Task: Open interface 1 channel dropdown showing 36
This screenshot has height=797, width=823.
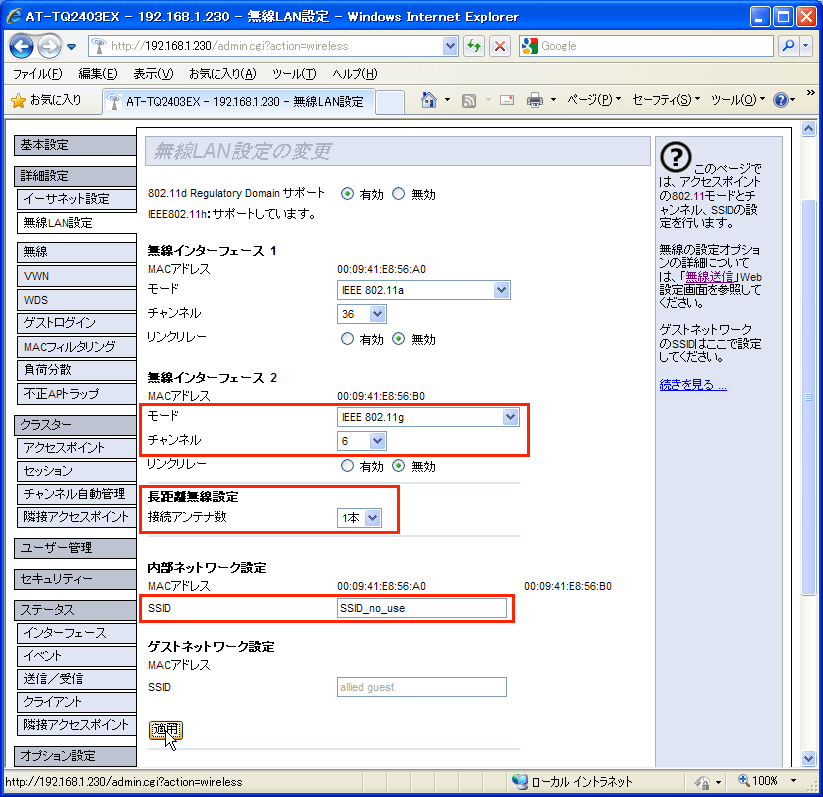Action: pos(362,314)
